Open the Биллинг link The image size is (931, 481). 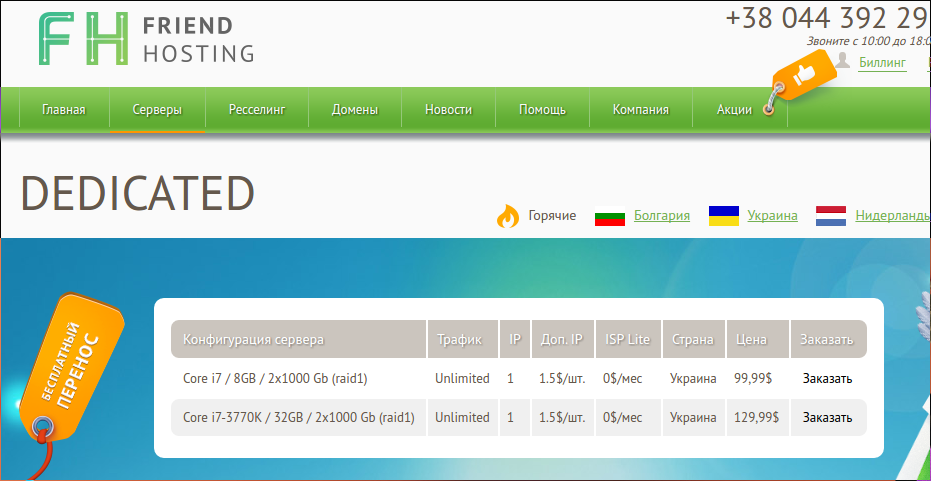[882, 62]
